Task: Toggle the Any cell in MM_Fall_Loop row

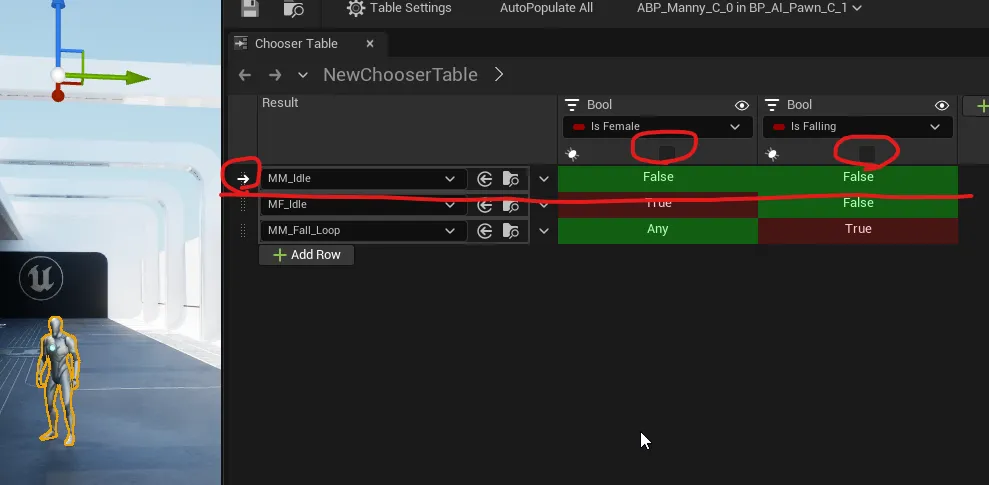Action: [658, 230]
